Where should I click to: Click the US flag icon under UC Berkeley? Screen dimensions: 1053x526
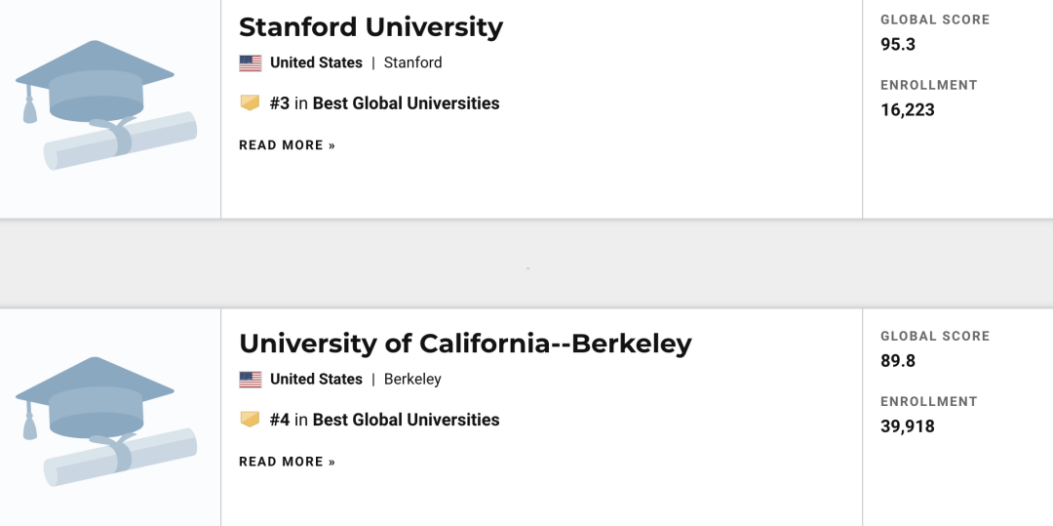[250, 380]
